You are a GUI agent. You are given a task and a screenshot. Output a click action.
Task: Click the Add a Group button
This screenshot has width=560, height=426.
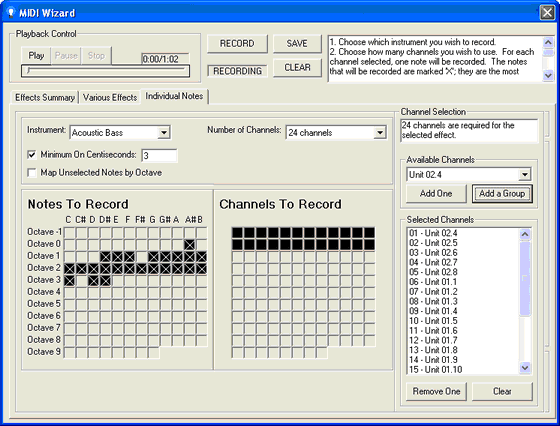[502, 194]
